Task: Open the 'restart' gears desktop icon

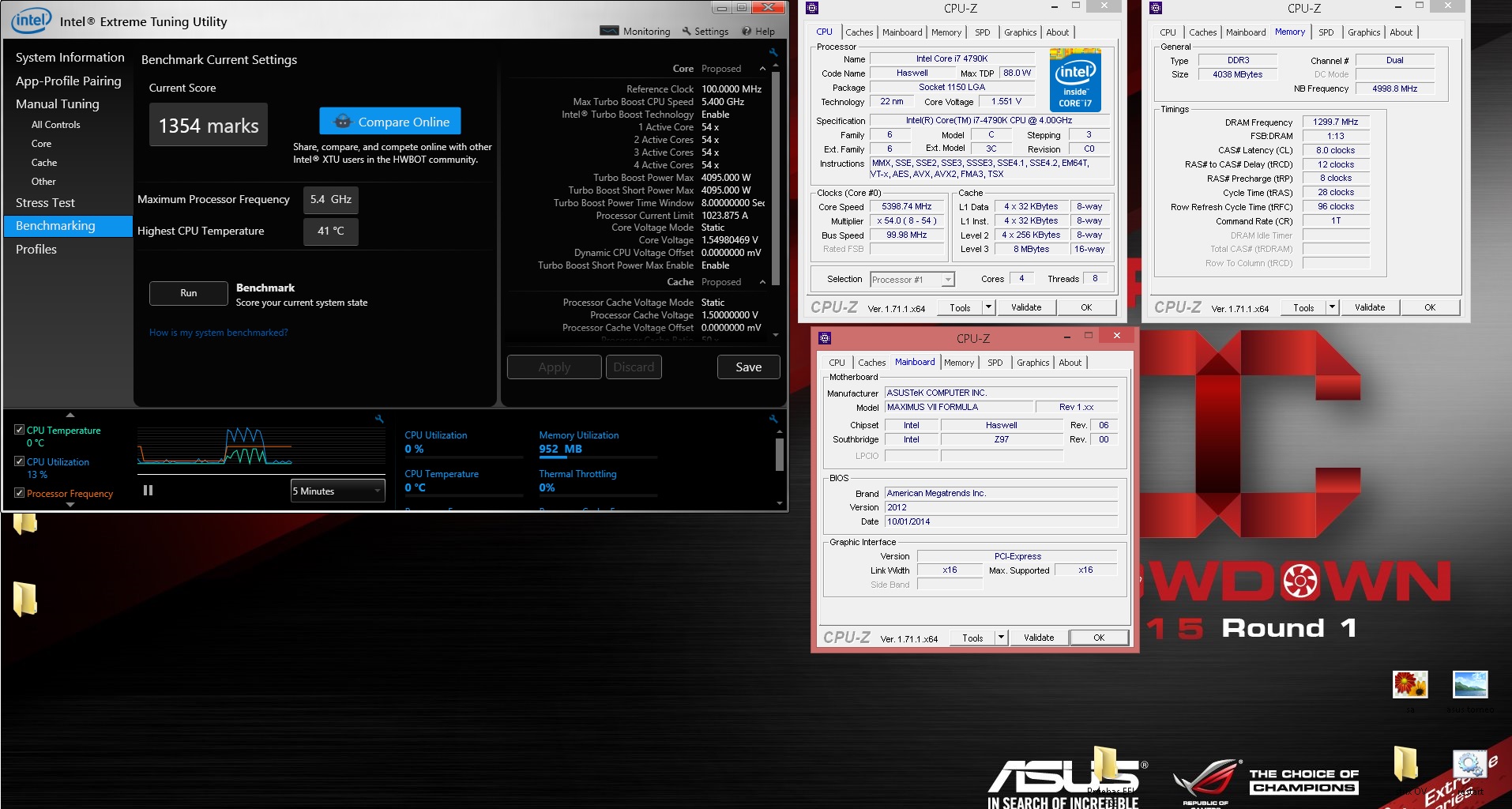Action: pos(1469,765)
